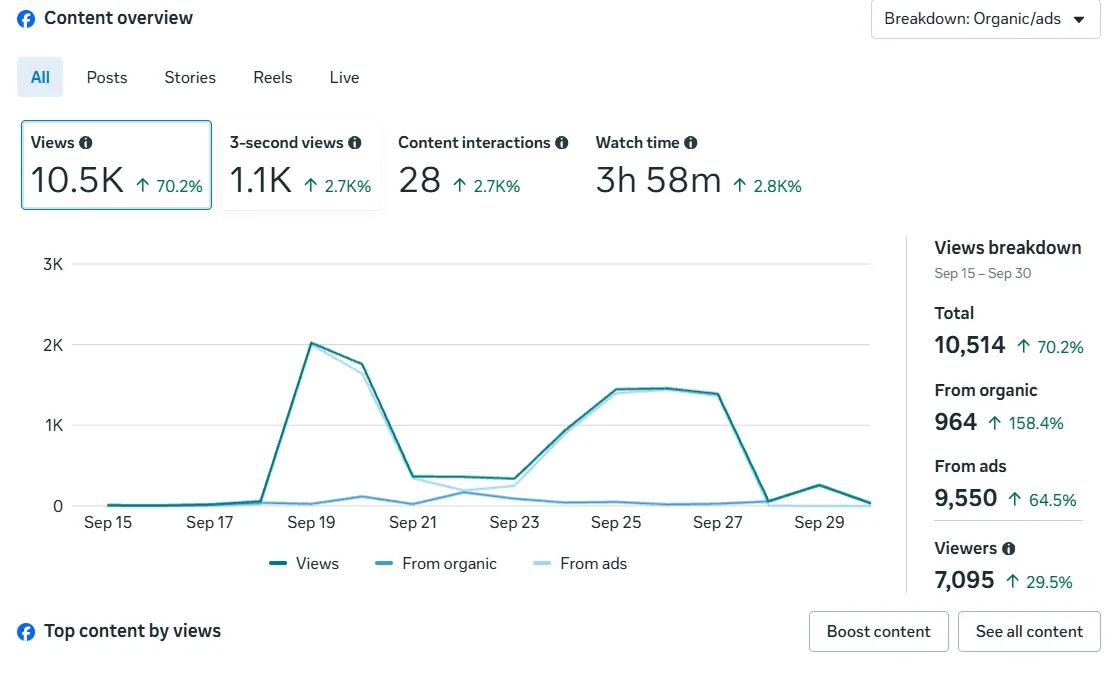Click the Sep 25 axis label
1112x673 pixels.
(616, 523)
